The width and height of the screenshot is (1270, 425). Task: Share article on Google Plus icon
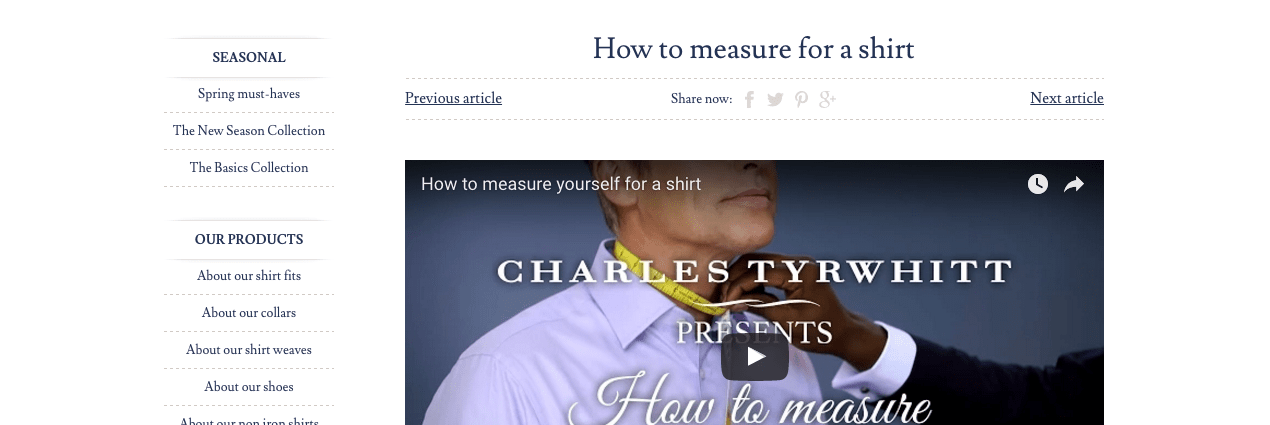tap(827, 99)
